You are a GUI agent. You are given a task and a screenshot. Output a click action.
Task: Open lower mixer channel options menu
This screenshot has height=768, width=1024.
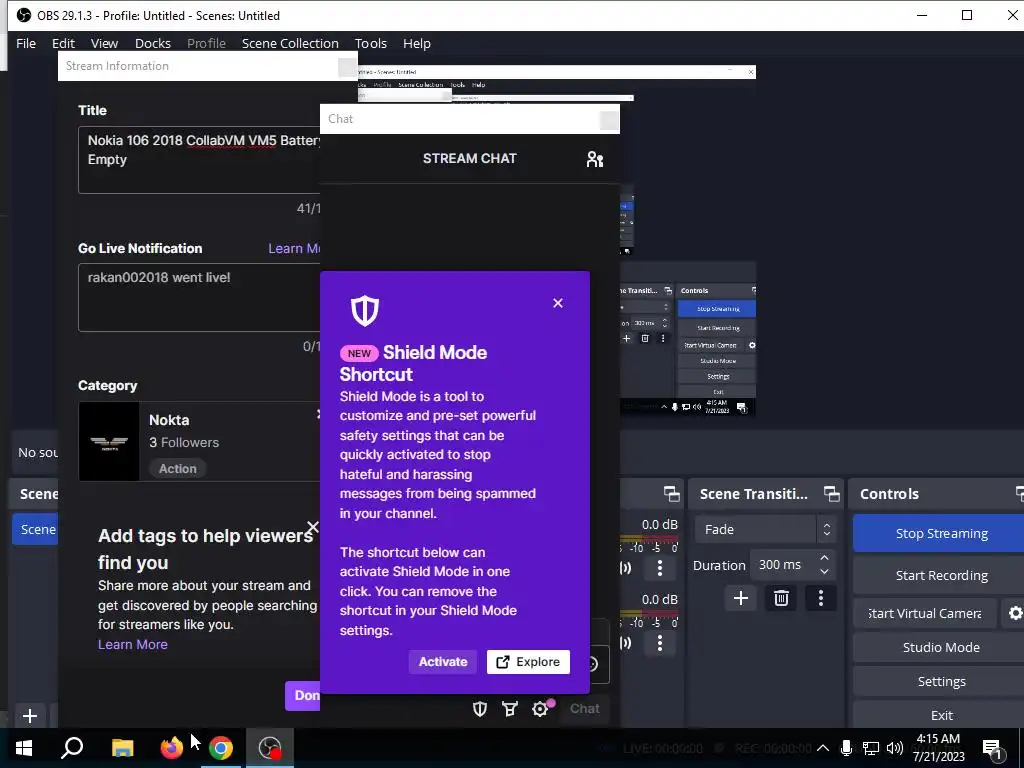[660, 643]
